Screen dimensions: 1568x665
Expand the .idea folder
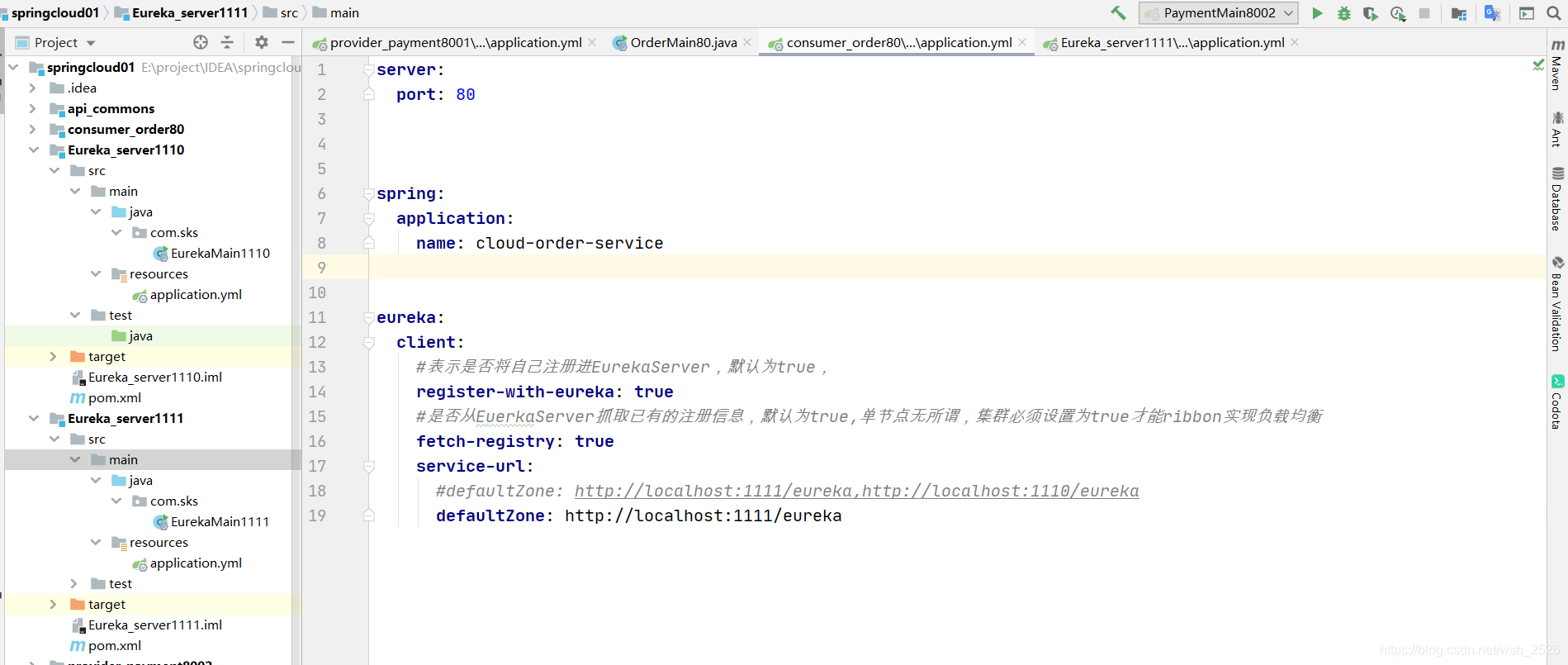click(x=32, y=88)
